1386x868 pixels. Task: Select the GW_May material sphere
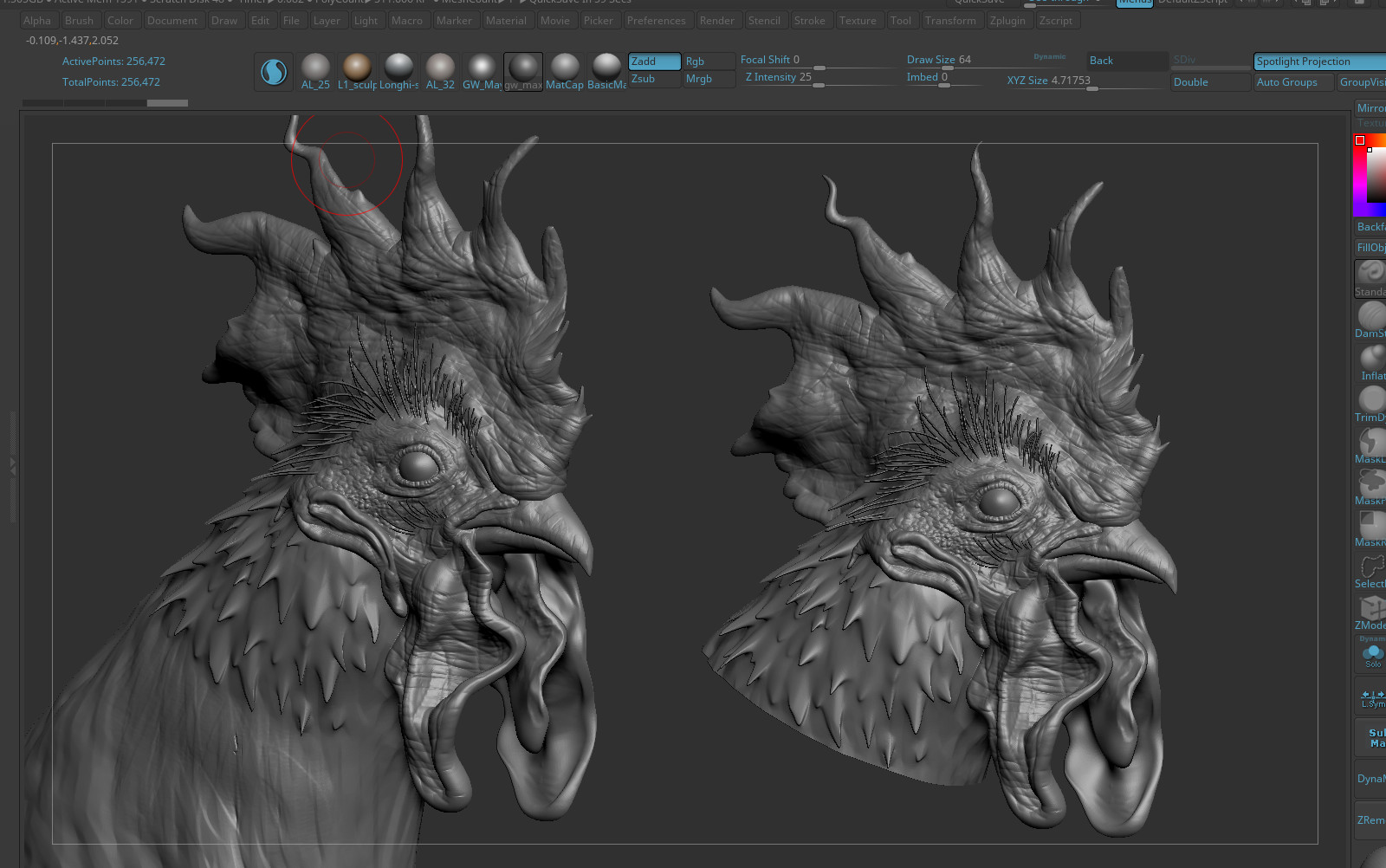[482, 71]
